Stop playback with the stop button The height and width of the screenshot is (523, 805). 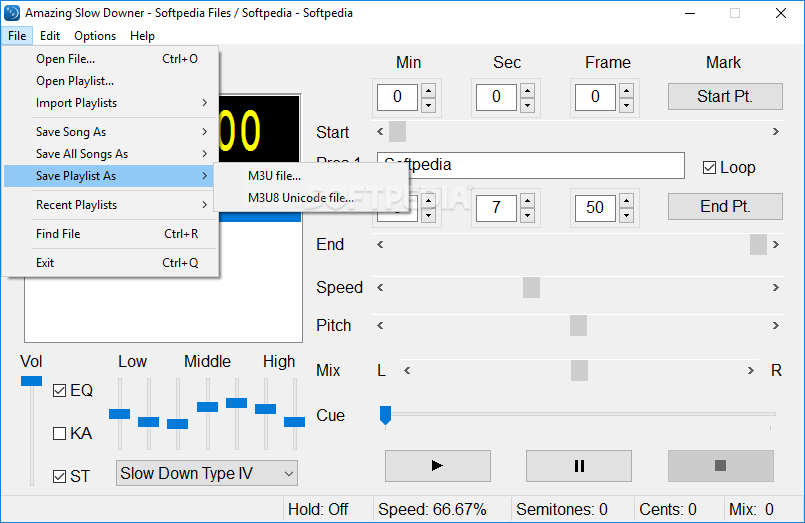[720, 466]
